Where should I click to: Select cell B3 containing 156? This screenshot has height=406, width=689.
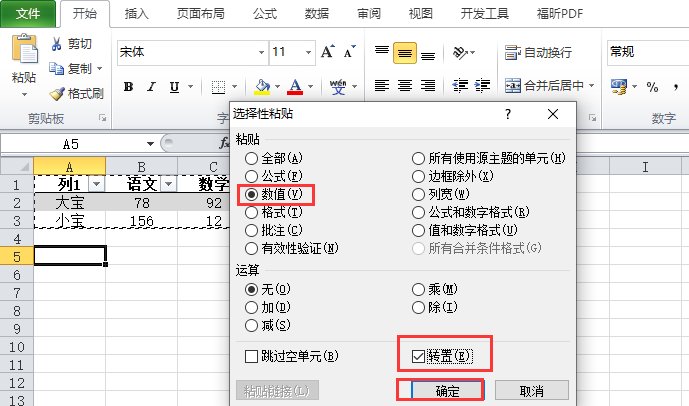pyautogui.click(x=141, y=220)
